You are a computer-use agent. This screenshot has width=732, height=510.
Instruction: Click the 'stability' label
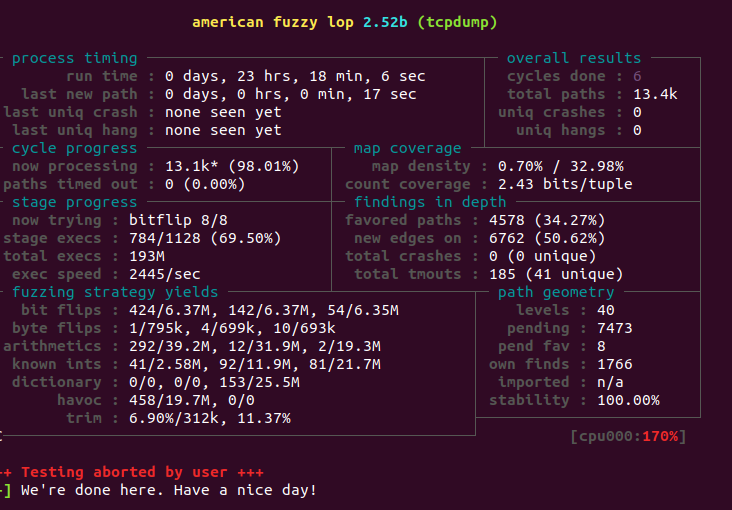(529, 400)
